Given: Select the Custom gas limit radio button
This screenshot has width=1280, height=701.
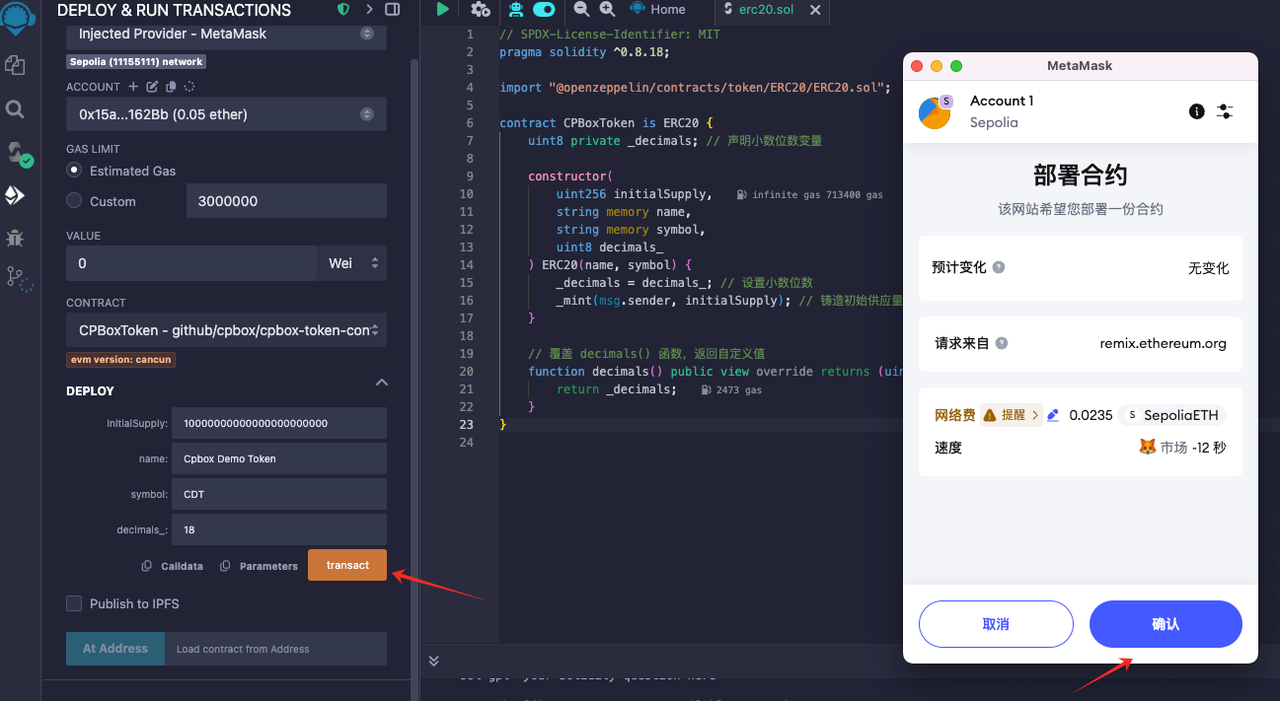Looking at the screenshot, I should click(x=74, y=201).
